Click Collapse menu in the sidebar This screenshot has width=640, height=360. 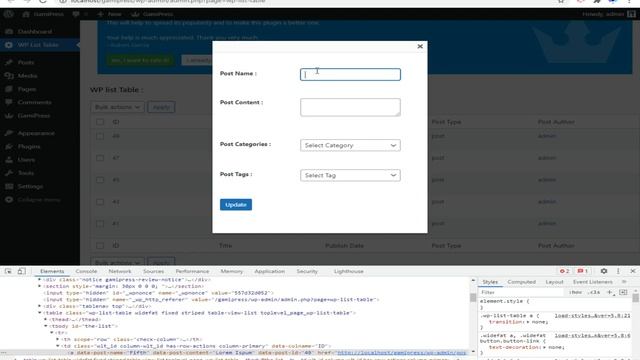tap(38, 200)
